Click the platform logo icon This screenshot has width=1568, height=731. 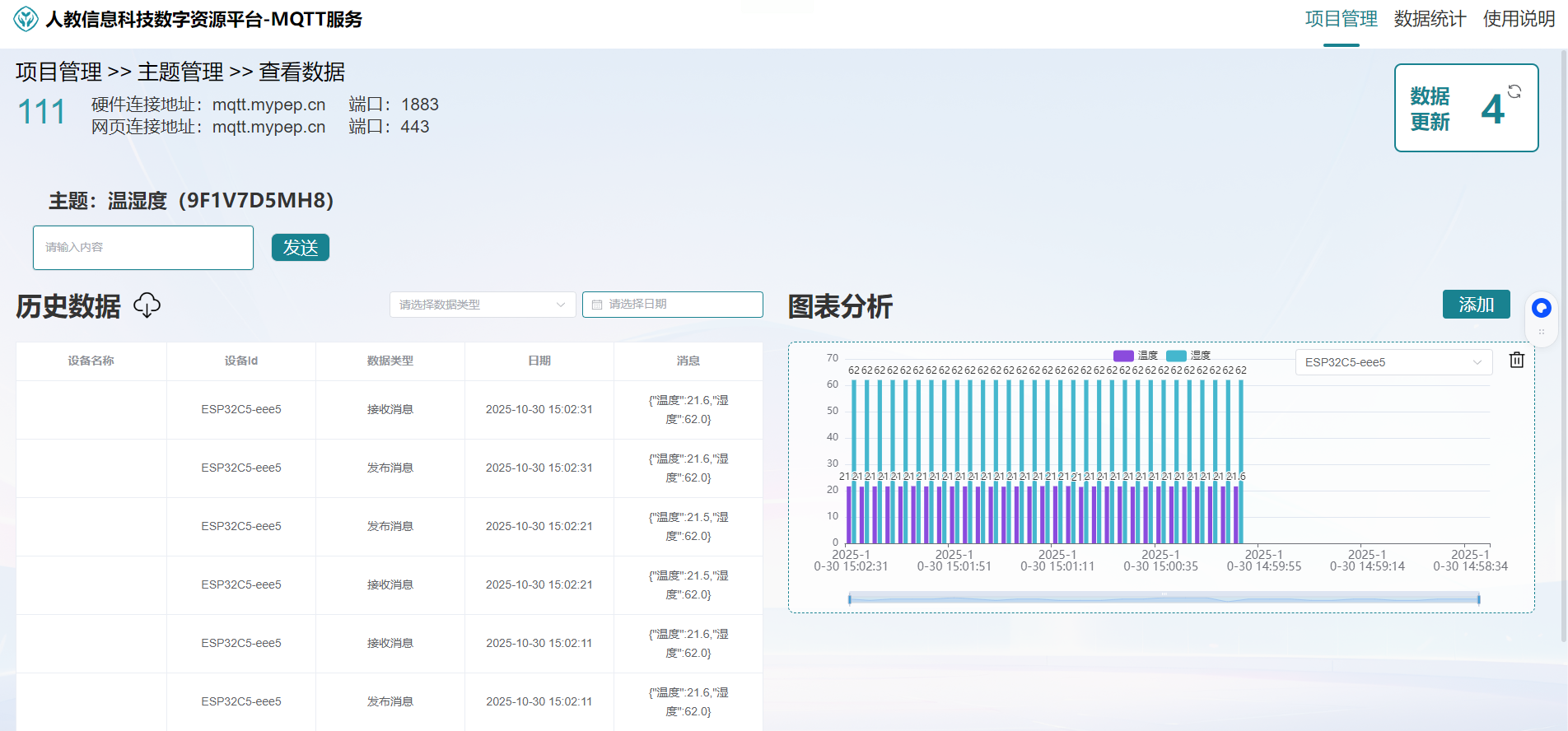[x=26, y=19]
